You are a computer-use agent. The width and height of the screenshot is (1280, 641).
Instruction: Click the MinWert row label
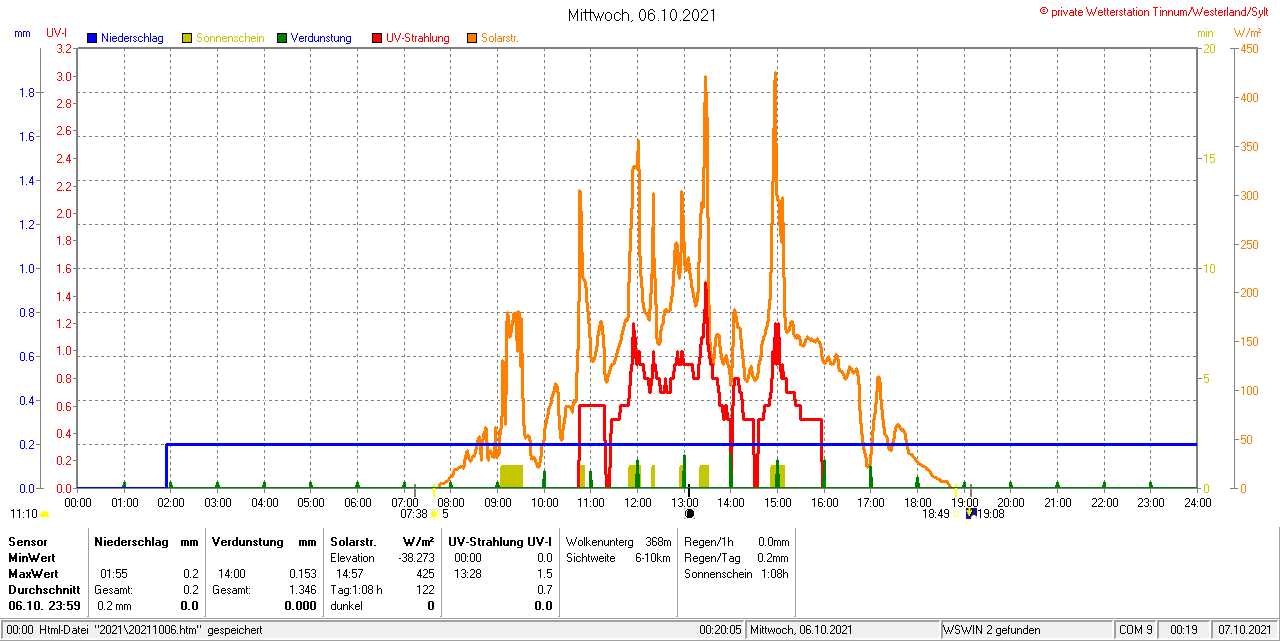32,557
